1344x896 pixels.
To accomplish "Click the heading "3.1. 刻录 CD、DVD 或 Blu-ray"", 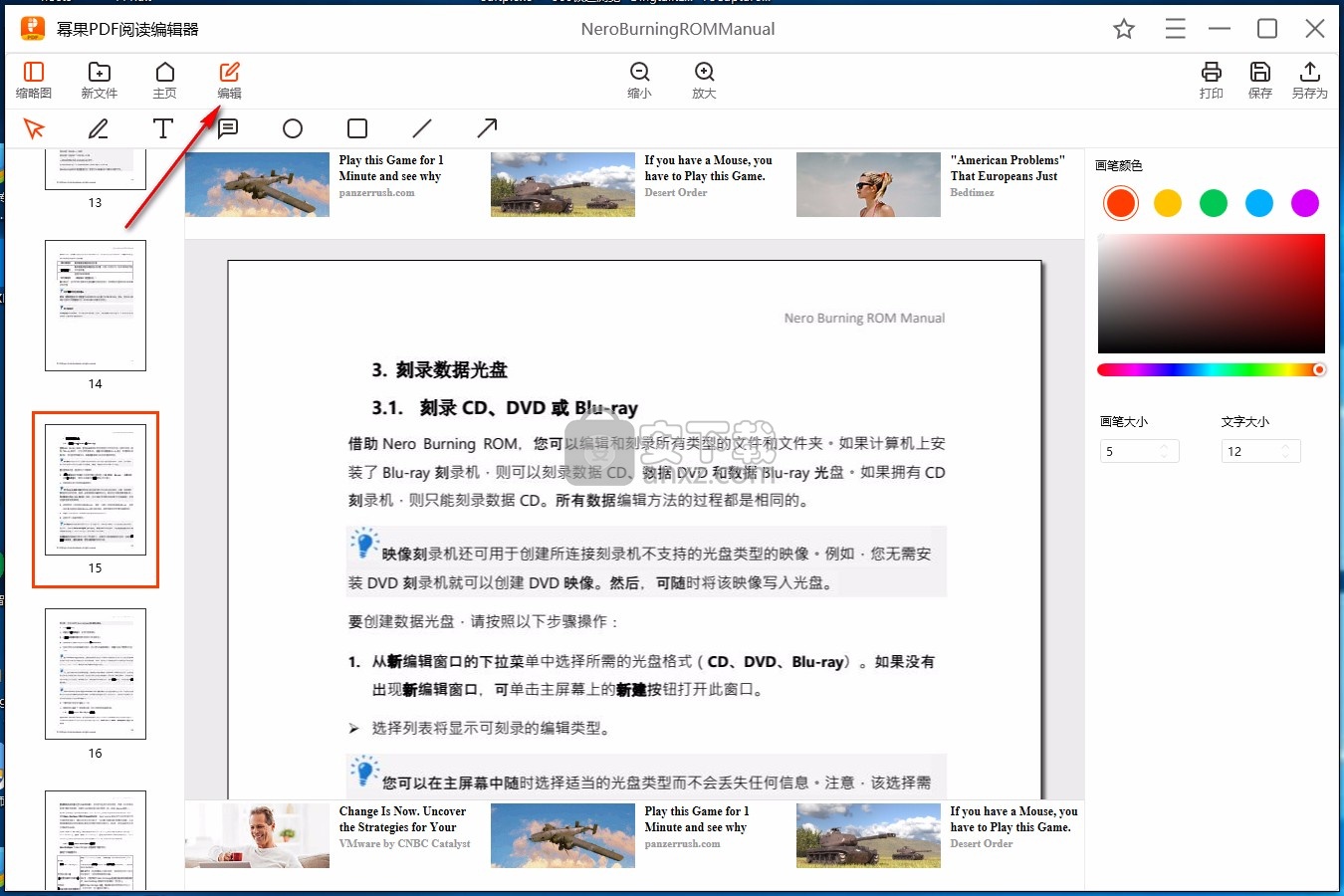I will (505, 407).
